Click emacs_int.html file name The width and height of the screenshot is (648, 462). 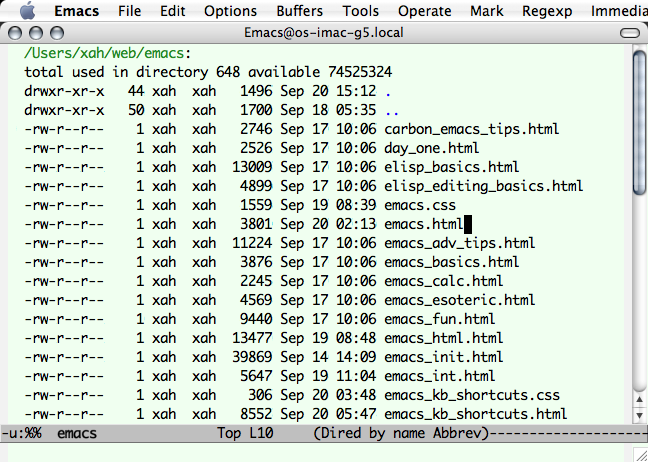(440, 376)
